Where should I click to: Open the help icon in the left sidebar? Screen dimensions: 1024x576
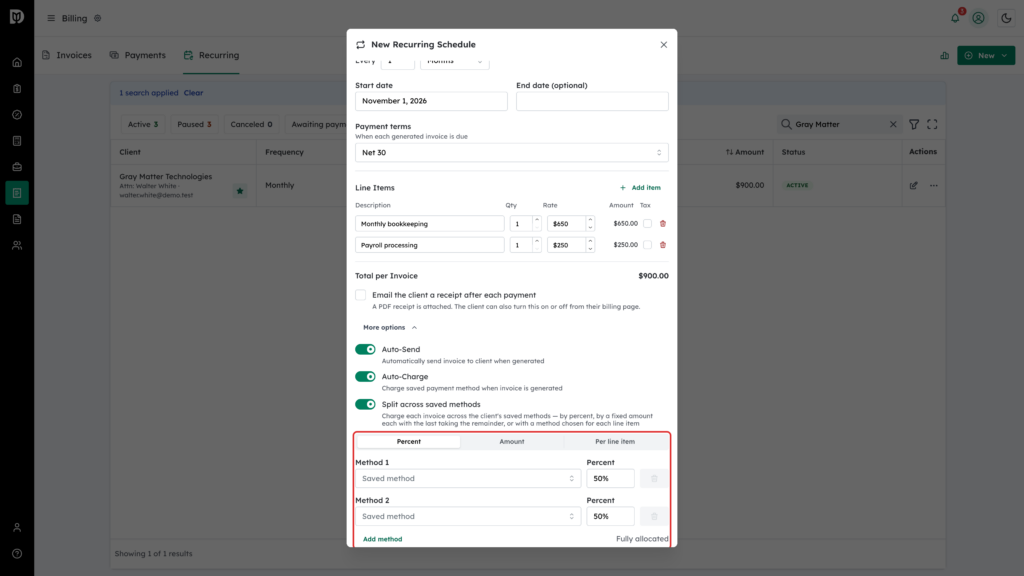pos(17,554)
